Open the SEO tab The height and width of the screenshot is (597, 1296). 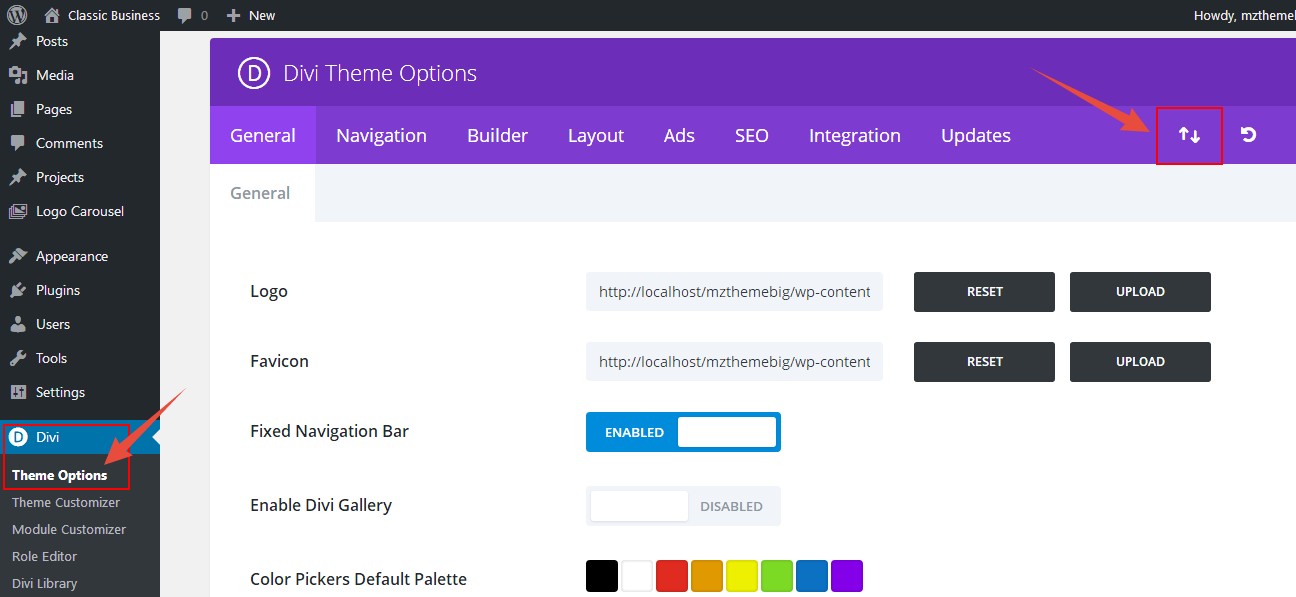pos(752,135)
